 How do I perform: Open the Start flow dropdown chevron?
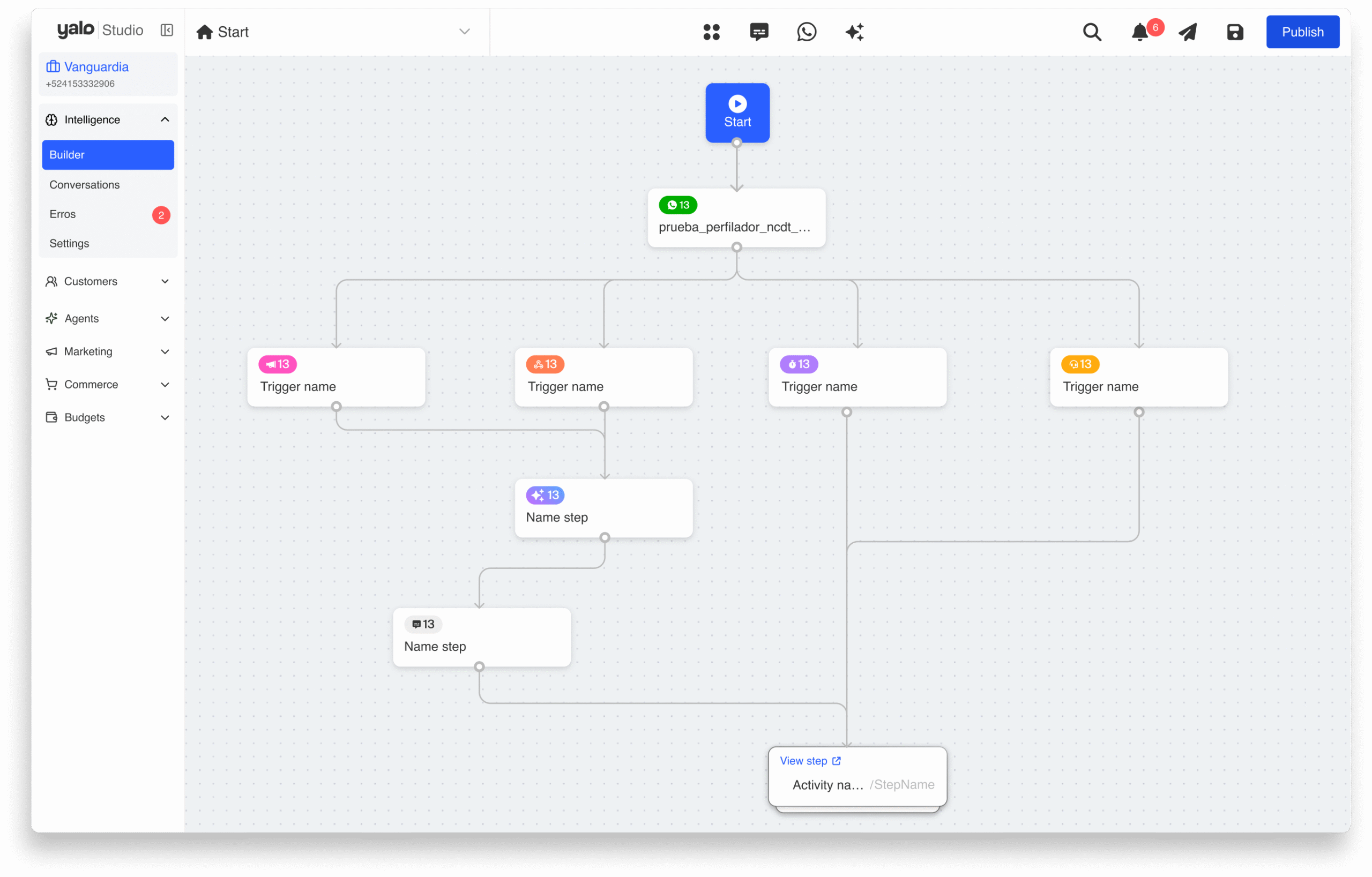click(x=464, y=31)
